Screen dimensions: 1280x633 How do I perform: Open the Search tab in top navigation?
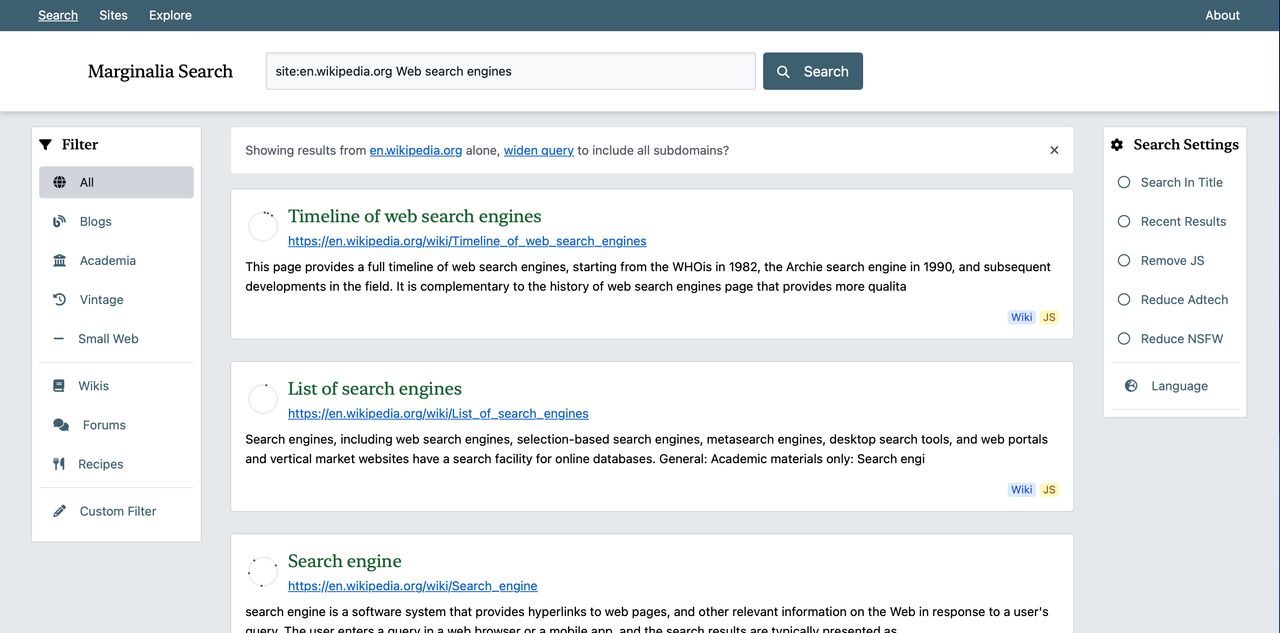click(x=58, y=15)
